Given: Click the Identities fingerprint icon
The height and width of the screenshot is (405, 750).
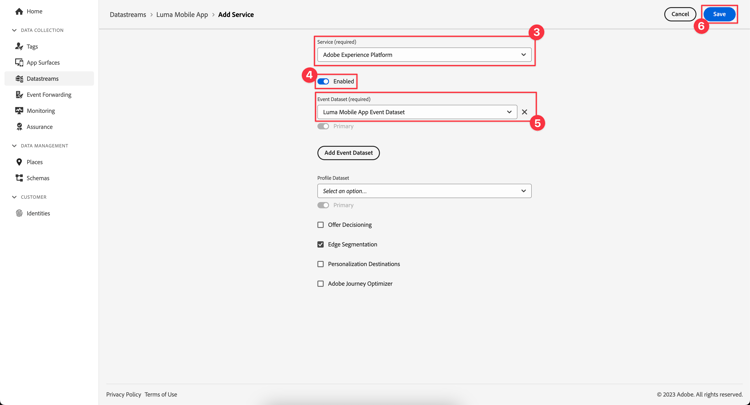Looking at the screenshot, I should coord(19,213).
